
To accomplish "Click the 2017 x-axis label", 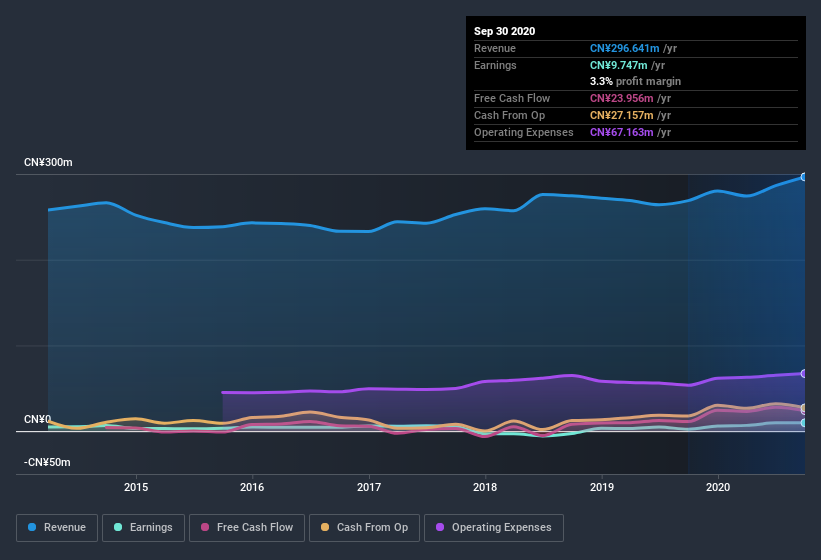I will click(x=369, y=487).
